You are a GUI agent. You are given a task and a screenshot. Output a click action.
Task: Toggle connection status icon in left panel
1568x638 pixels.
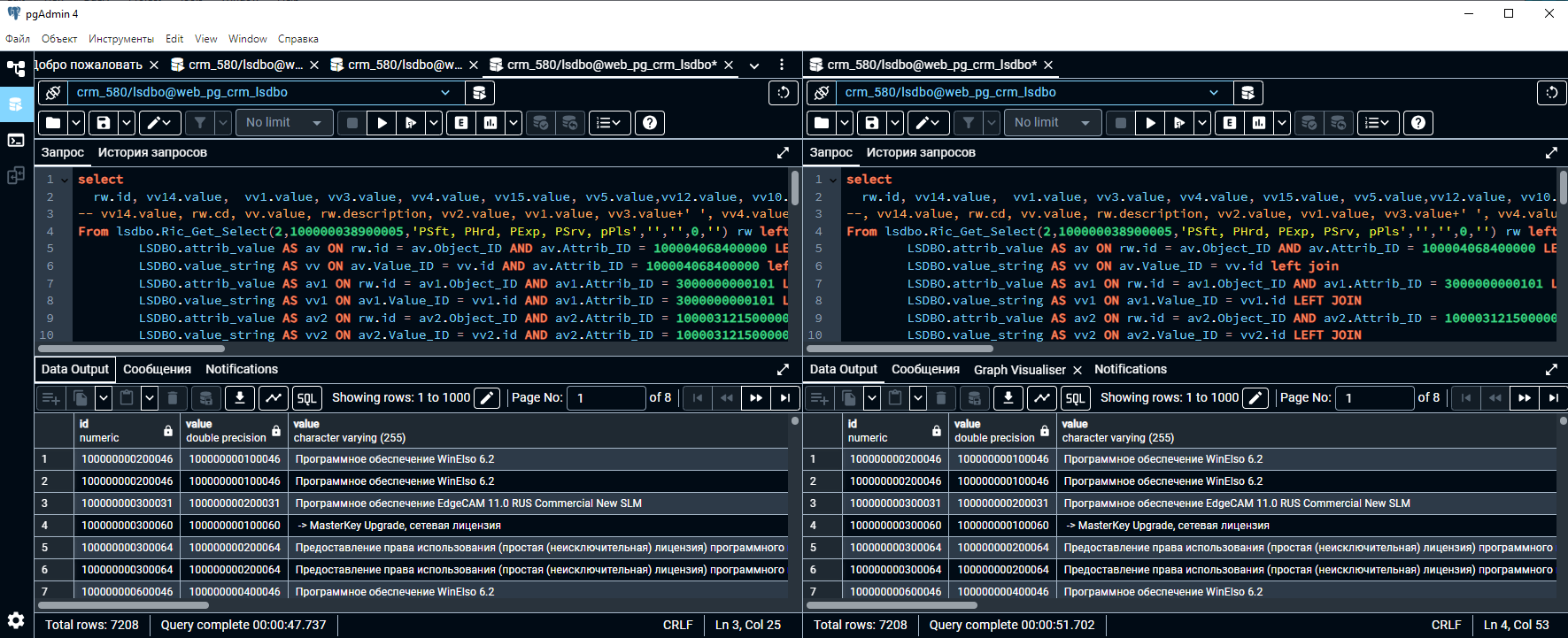pos(53,92)
